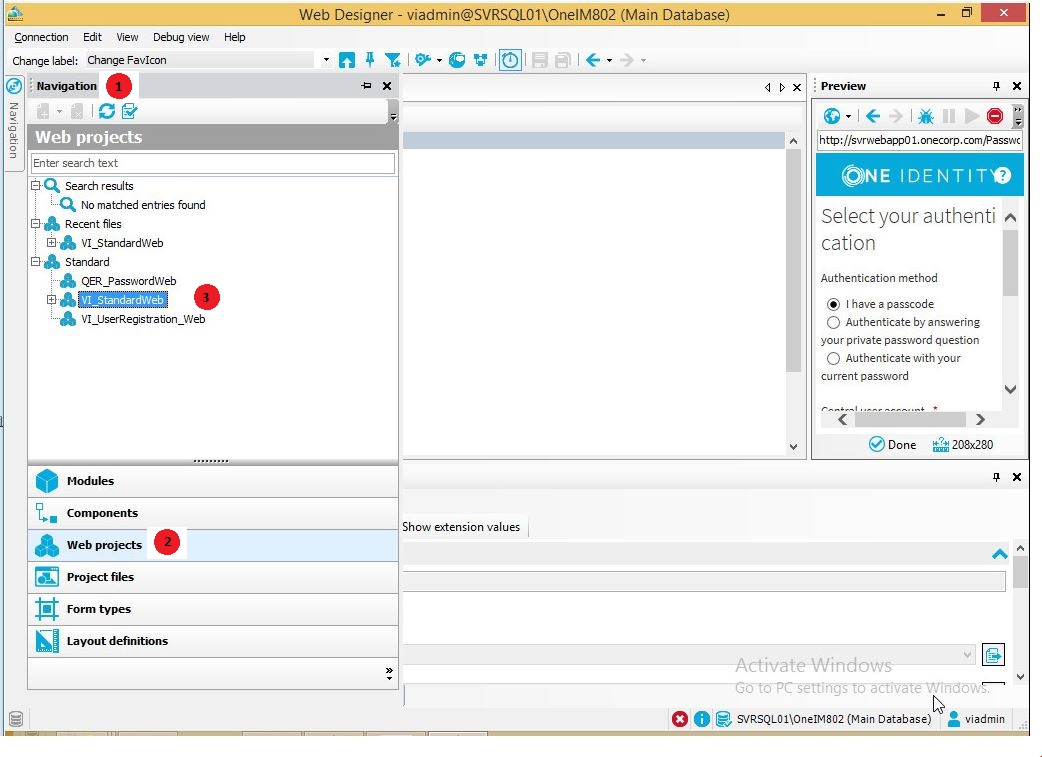This screenshot has width=1042, height=757.
Task: Select 'Authenticate by answering' radio button
Action: tap(833, 322)
